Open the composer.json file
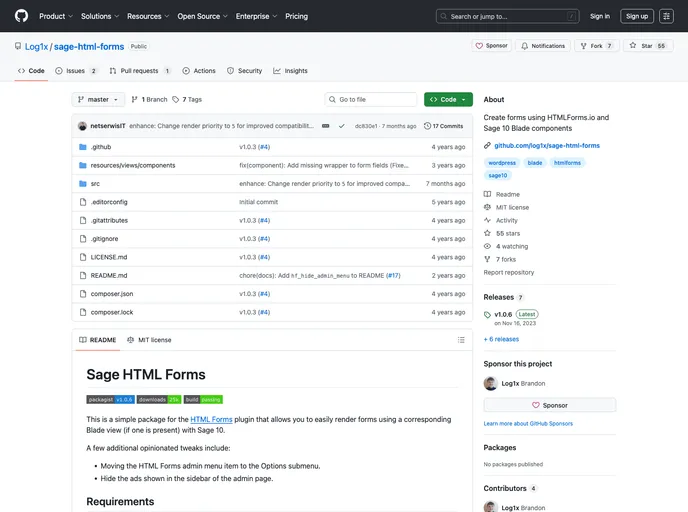Image resolution: width=688 pixels, height=512 pixels. (x=112, y=294)
